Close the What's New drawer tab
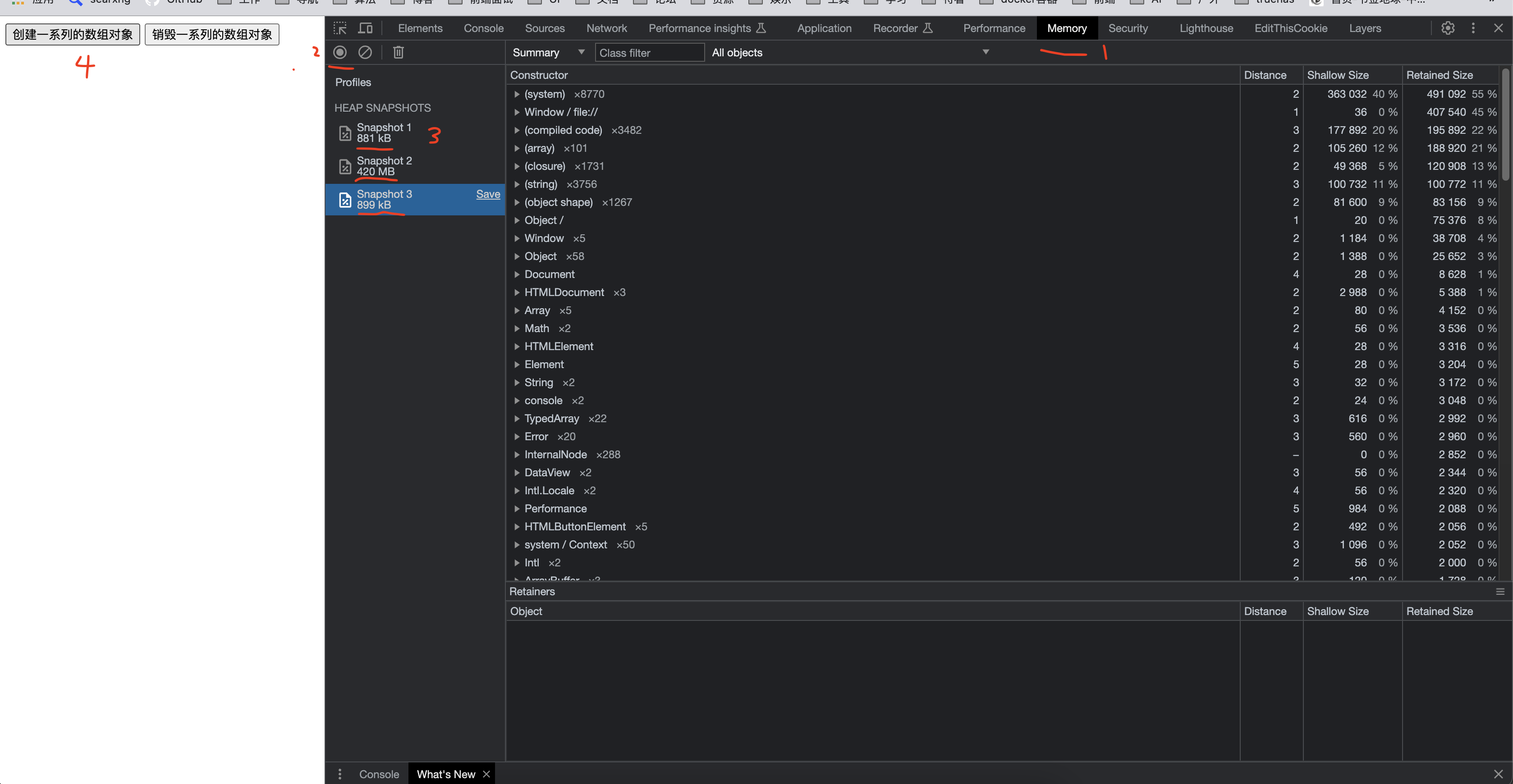Image resolution: width=1513 pixels, height=784 pixels. coord(486,774)
